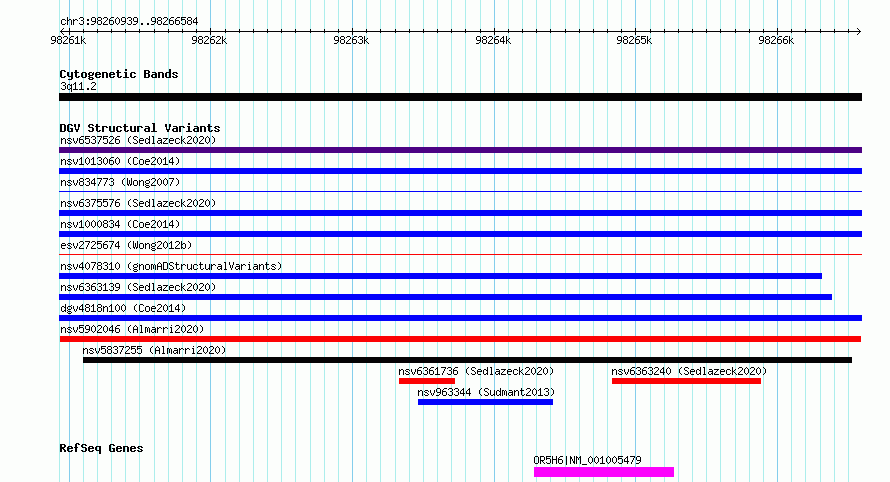Select the blue dgv4818n100 variant bar
The image size is (890, 482).
(x=460, y=318)
